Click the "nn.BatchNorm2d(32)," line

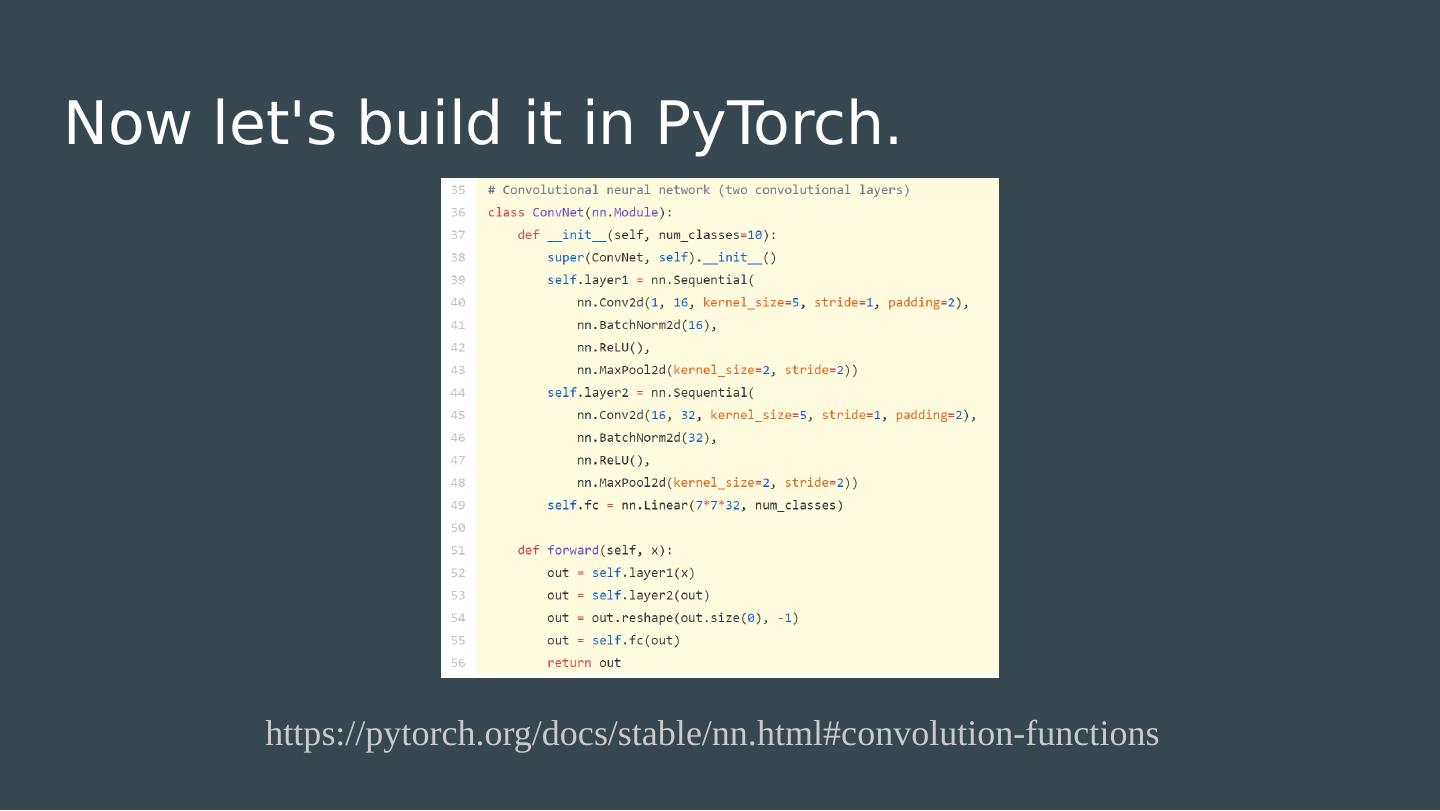(x=647, y=438)
